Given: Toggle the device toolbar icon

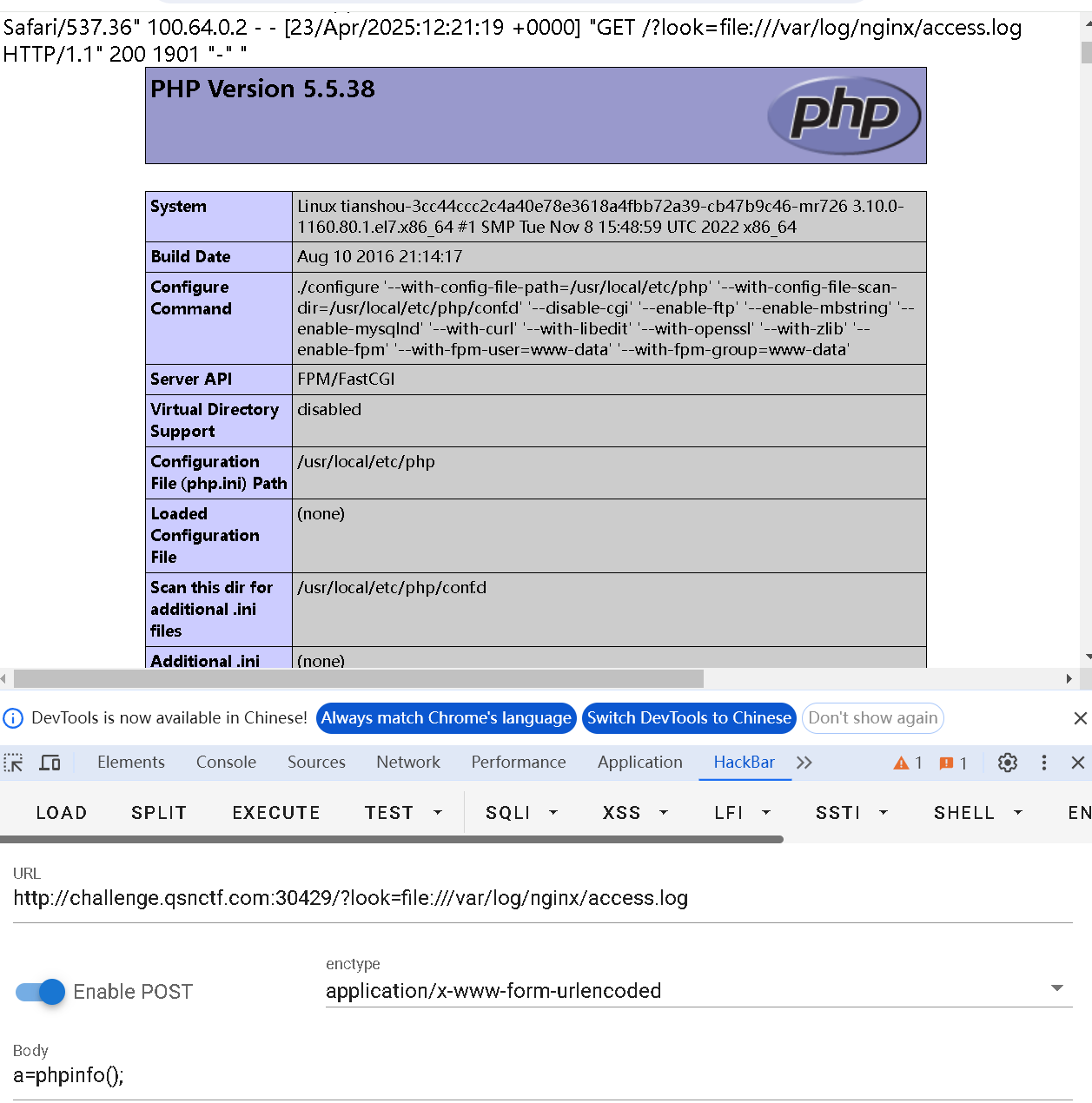Looking at the screenshot, I should tap(50, 763).
